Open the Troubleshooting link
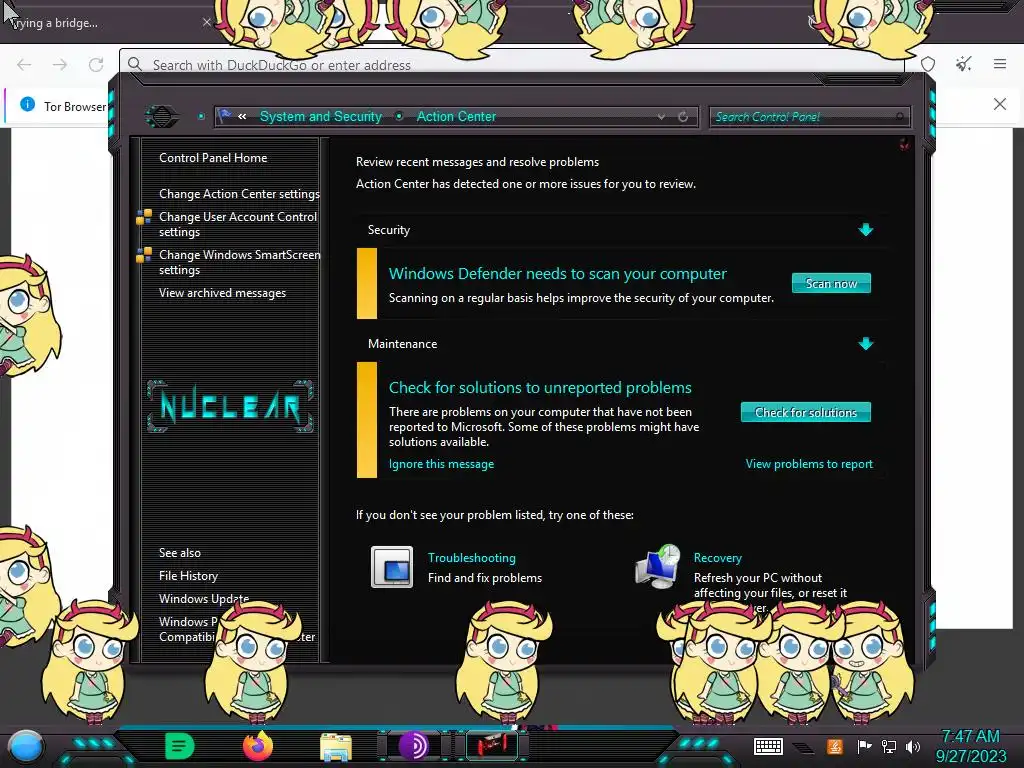The height and width of the screenshot is (768, 1024). [472, 558]
